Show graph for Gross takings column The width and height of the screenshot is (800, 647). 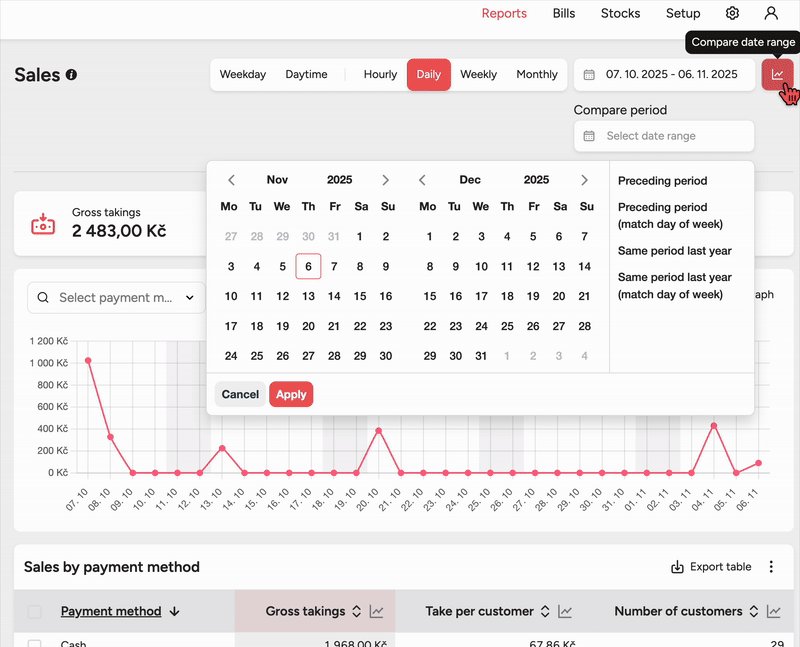click(377, 611)
